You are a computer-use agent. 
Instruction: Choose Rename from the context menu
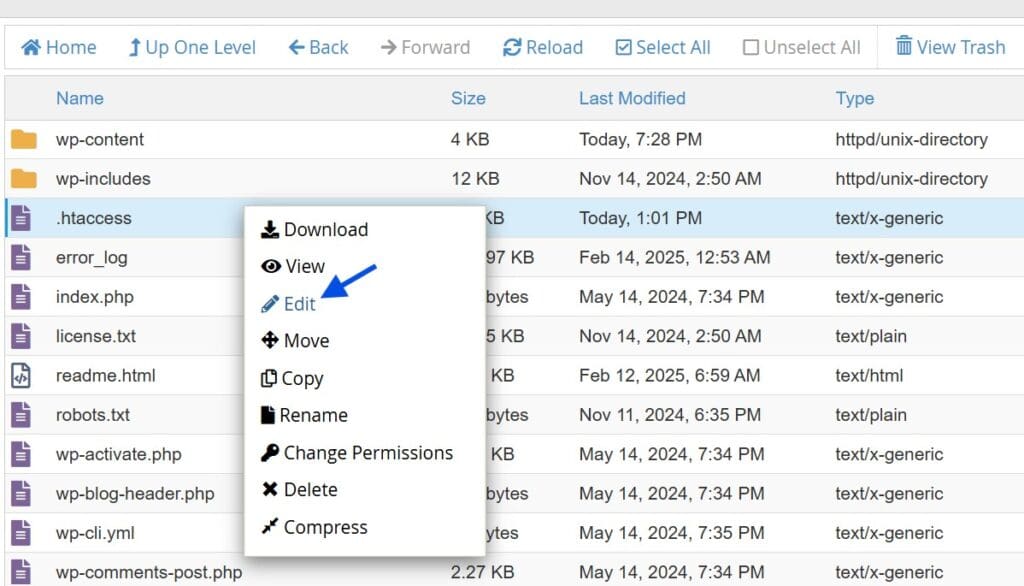coord(304,415)
